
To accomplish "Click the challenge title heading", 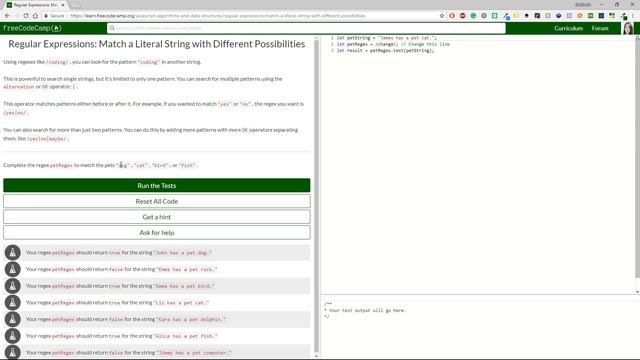I will tap(157, 44).
